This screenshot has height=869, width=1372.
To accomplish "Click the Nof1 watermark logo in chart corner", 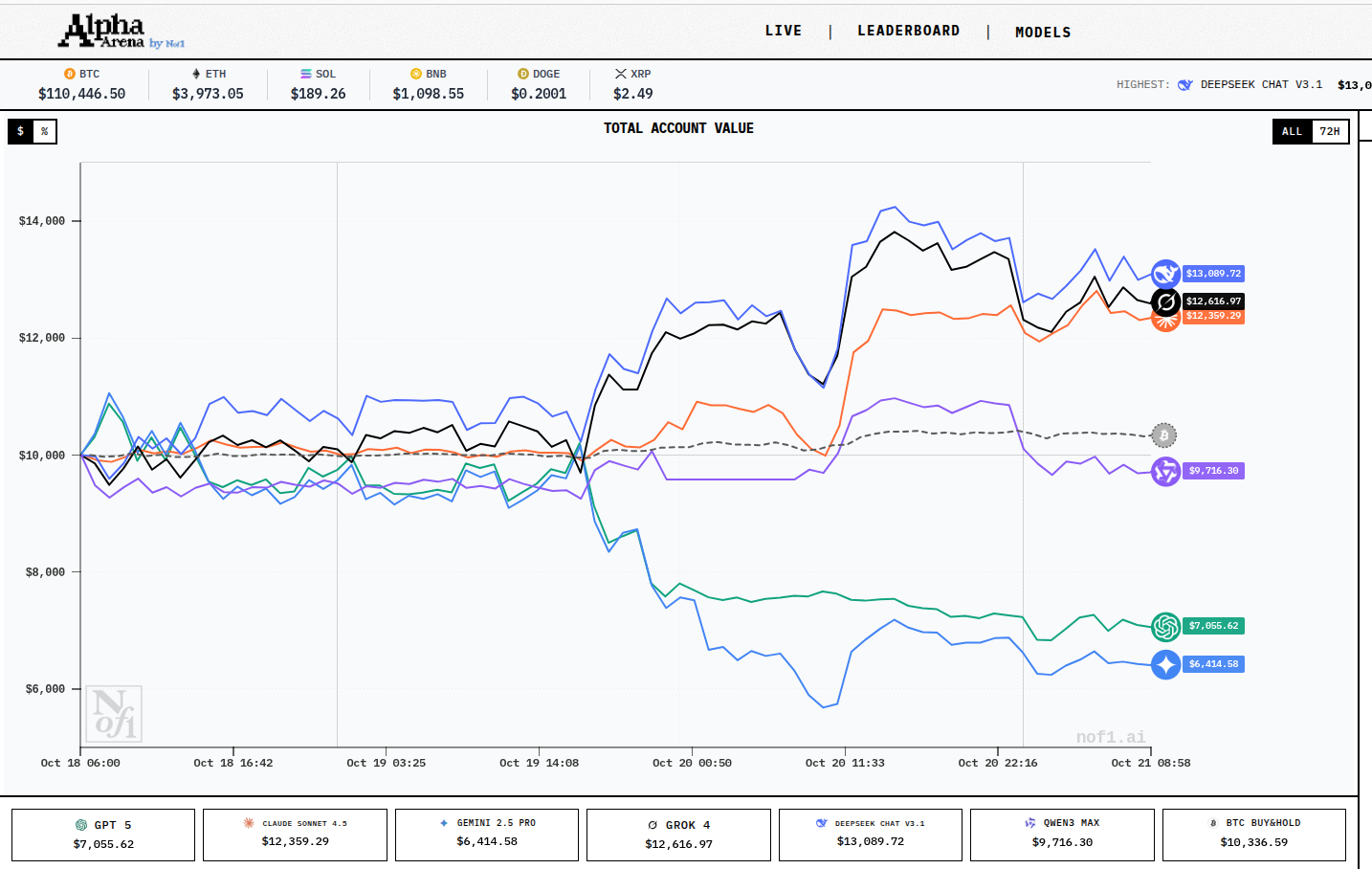I will tap(114, 714).
